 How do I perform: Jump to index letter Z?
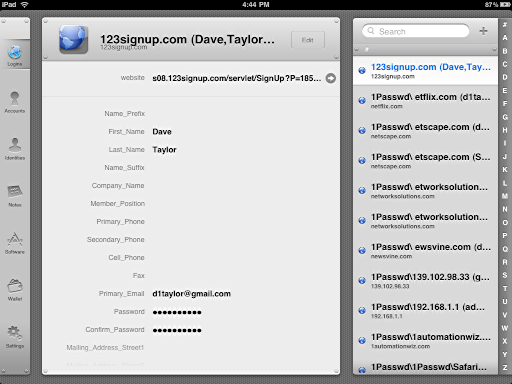[505, 368]
